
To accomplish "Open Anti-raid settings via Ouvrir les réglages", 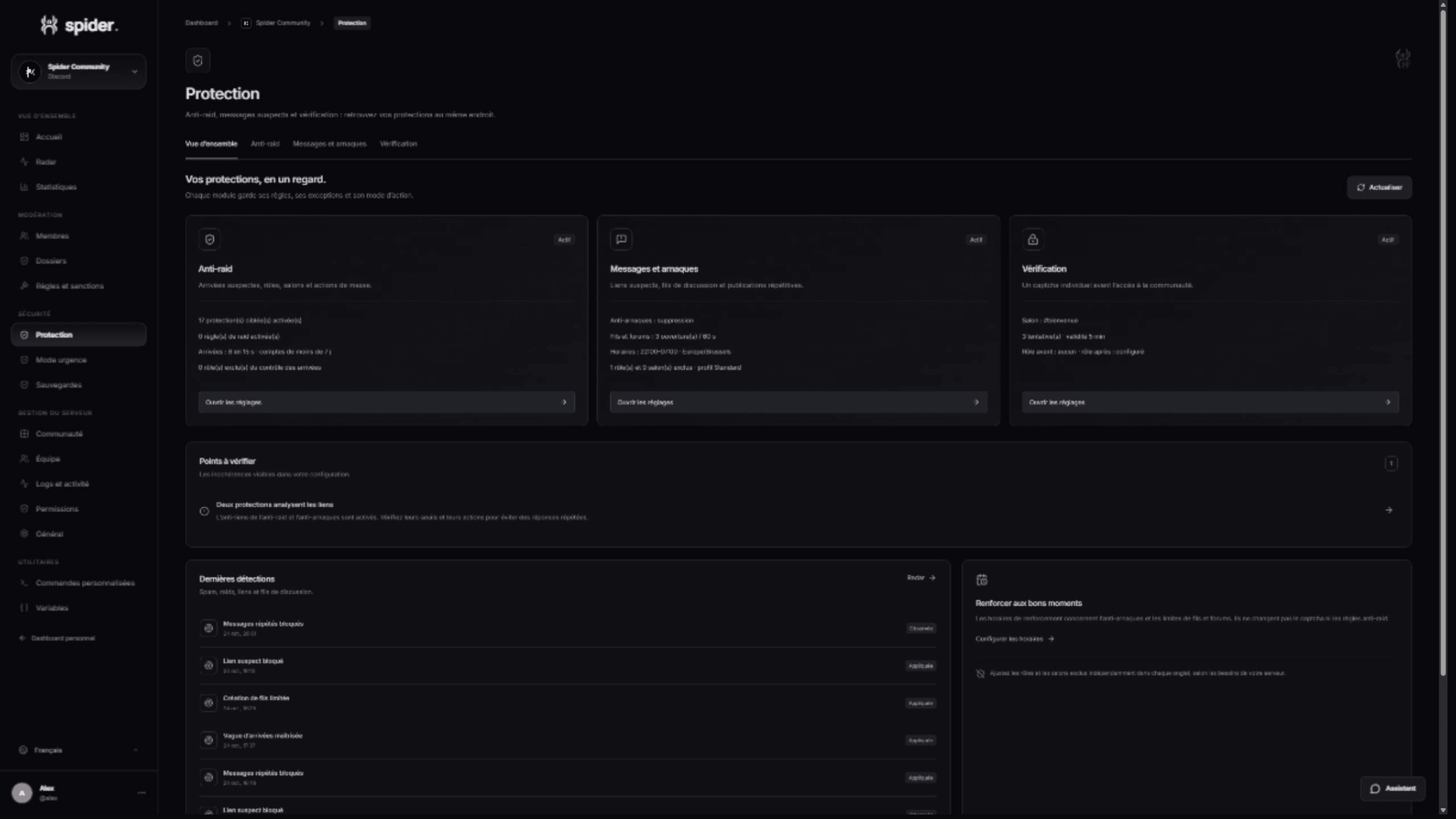I will pos(387,402).
